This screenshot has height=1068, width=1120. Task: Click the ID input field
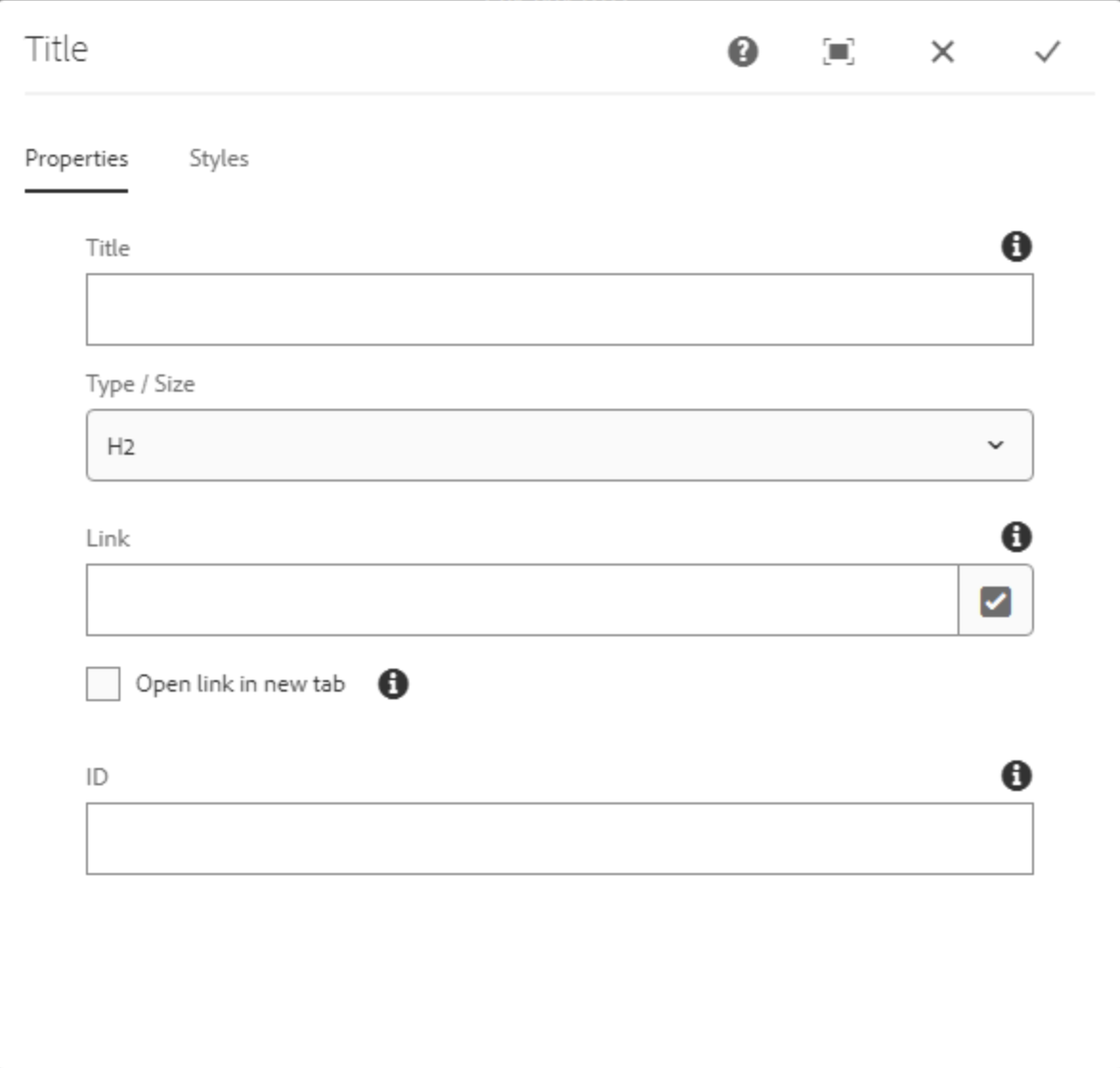559,839
